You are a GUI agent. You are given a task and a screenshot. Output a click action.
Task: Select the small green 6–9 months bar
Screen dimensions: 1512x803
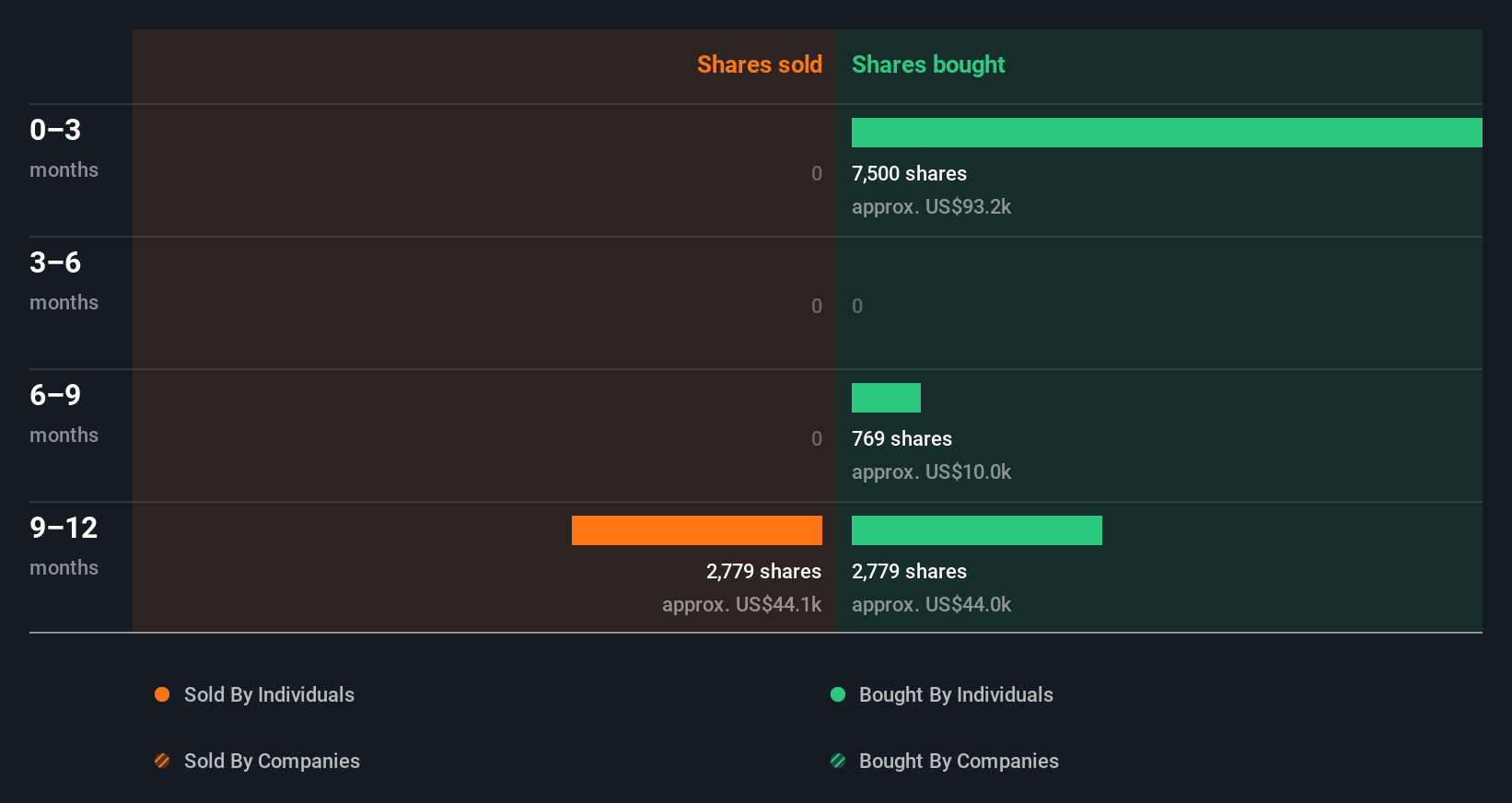coord(886,398)
